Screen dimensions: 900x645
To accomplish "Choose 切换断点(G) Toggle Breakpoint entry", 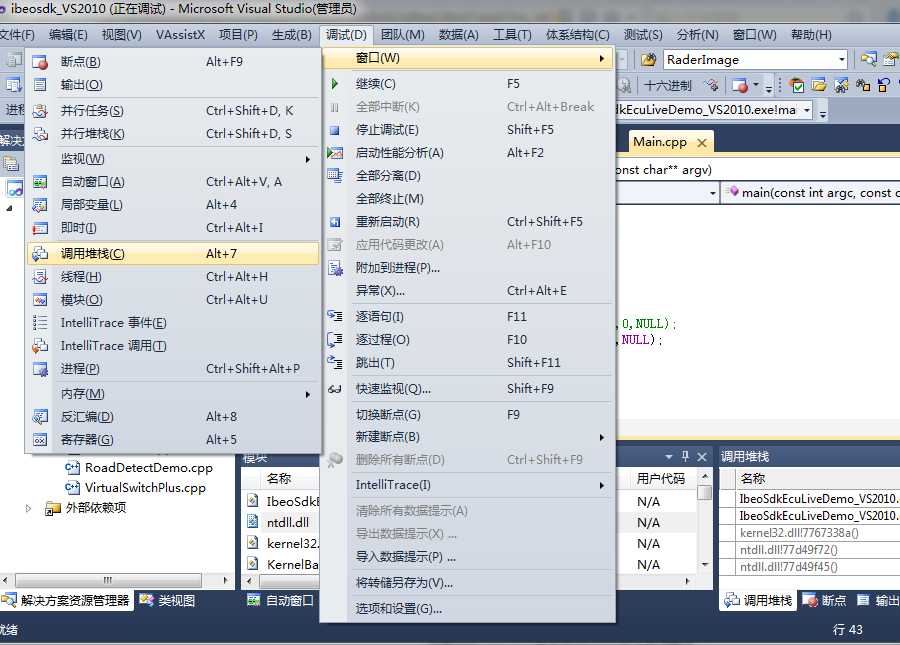I will coord(467,415).
